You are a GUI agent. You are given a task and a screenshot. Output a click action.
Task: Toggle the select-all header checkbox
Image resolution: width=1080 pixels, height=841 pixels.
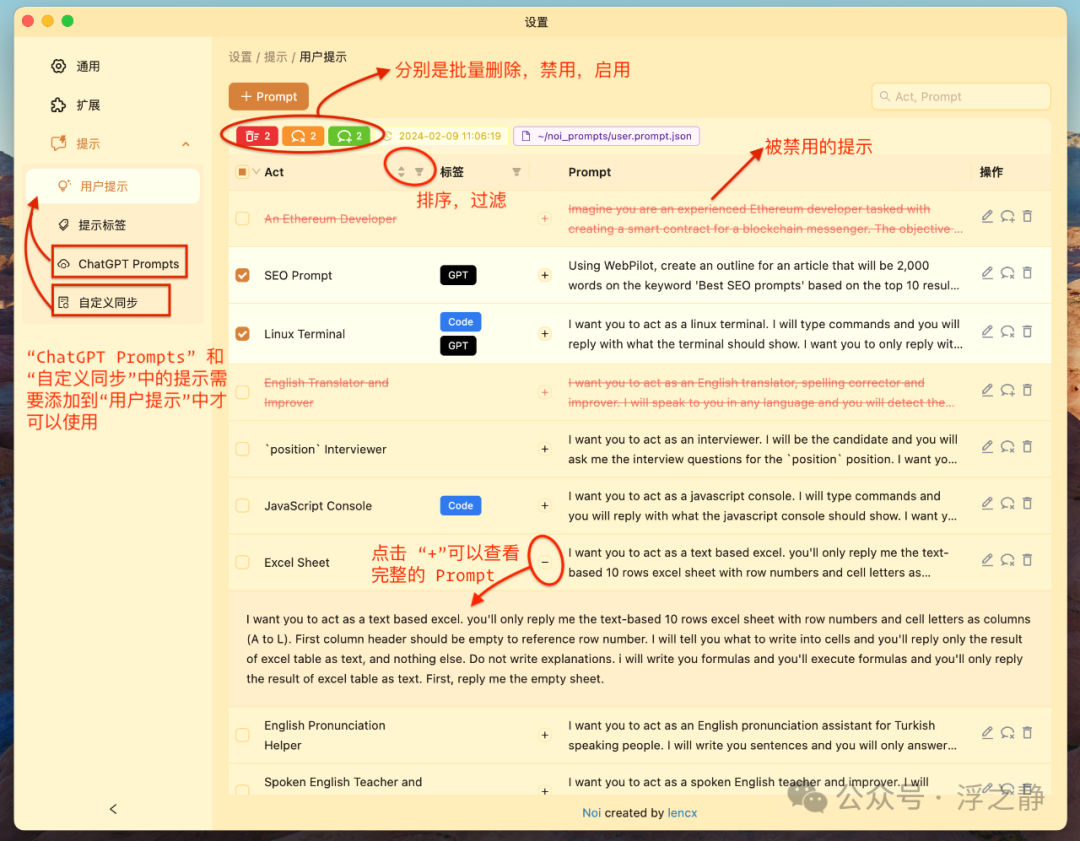pyautogui.click(x=242, y=172)
